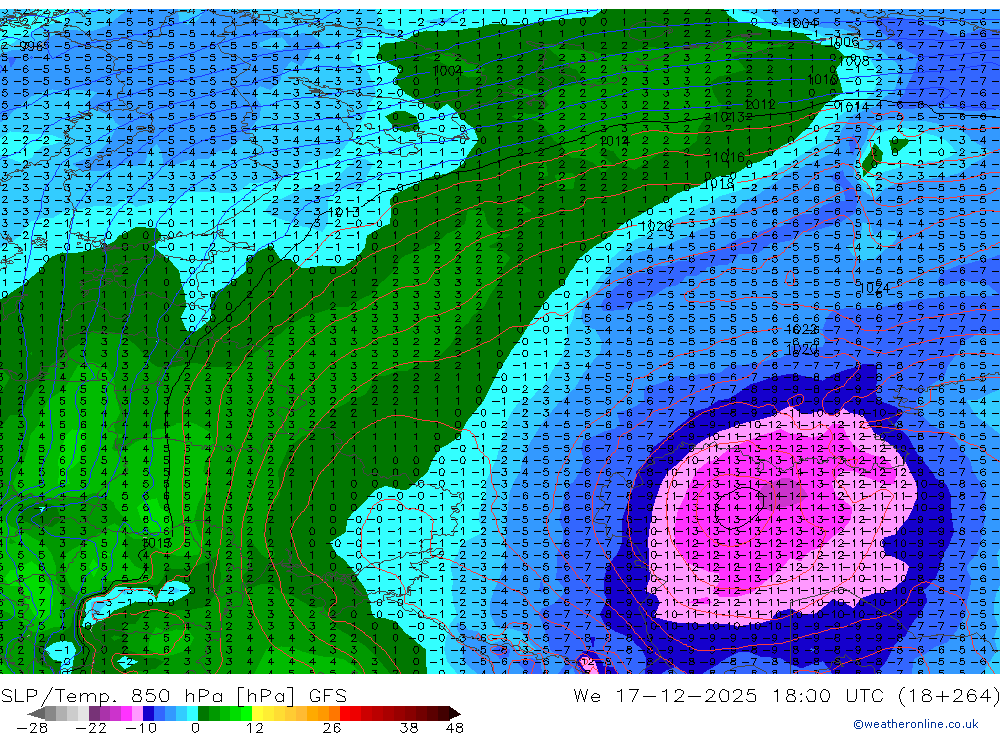Click the '1008' isobar label
The height and width of the screenshot is (733, 1000).
tap(853, 61)
